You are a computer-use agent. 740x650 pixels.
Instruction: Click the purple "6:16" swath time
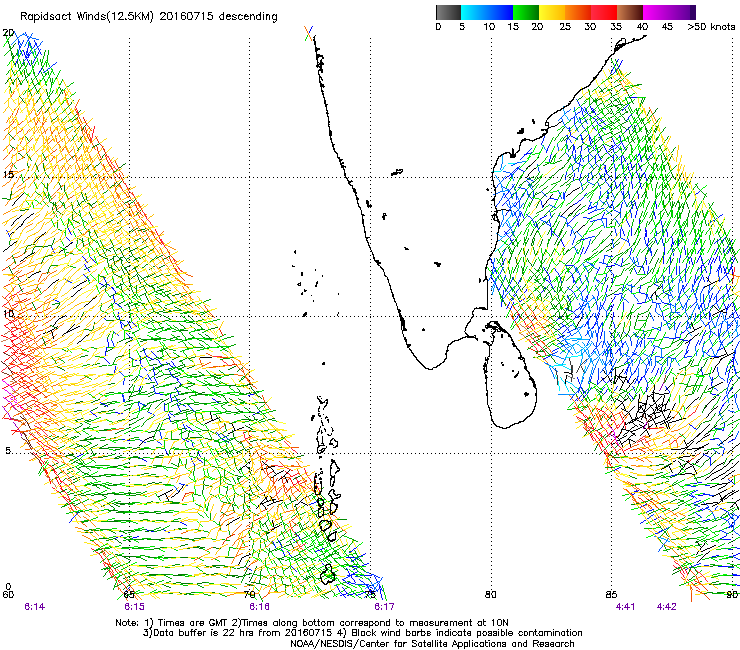coord(260,607)
